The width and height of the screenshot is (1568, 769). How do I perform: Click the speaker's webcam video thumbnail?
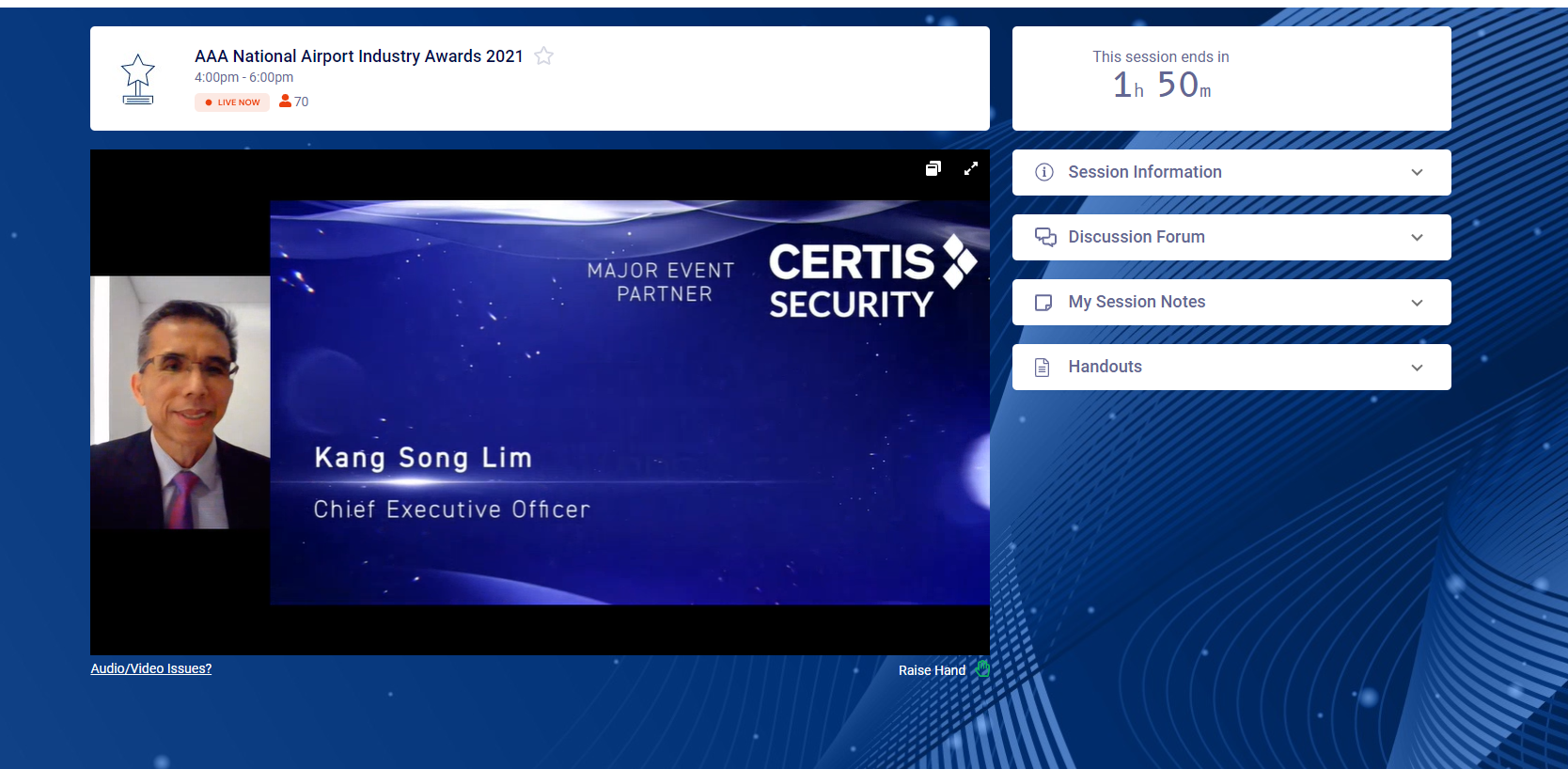point(180,402)
